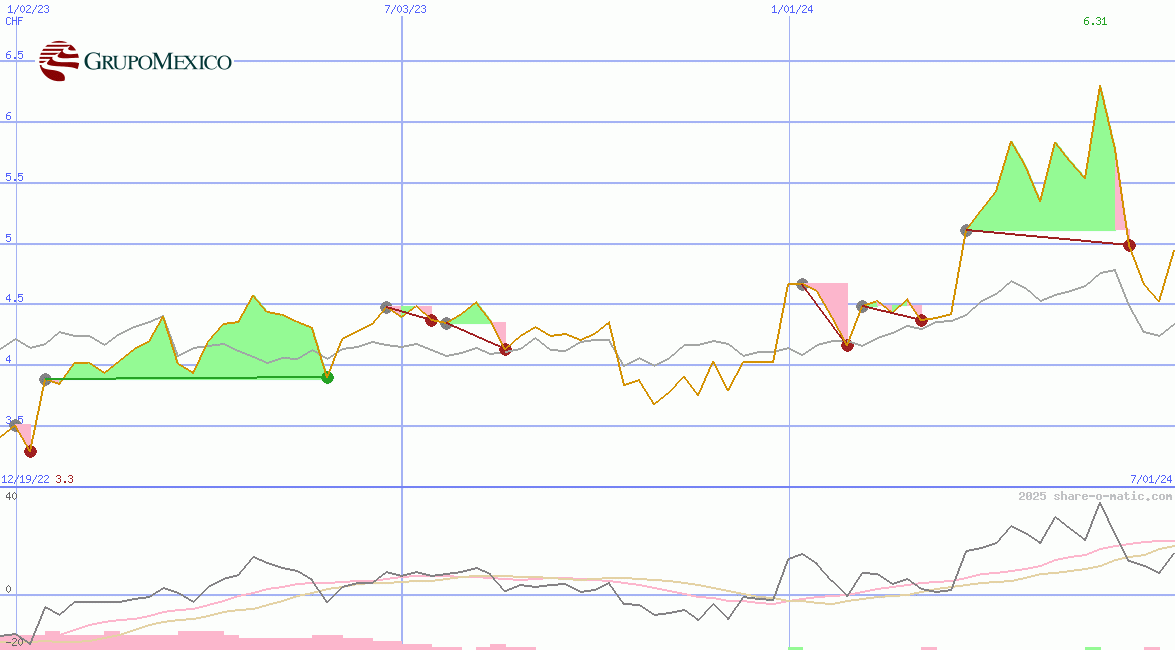1175x650 pixels.
Task: Open the share-o-matic.com watermark link
Action: click(x=1095, y=496)
